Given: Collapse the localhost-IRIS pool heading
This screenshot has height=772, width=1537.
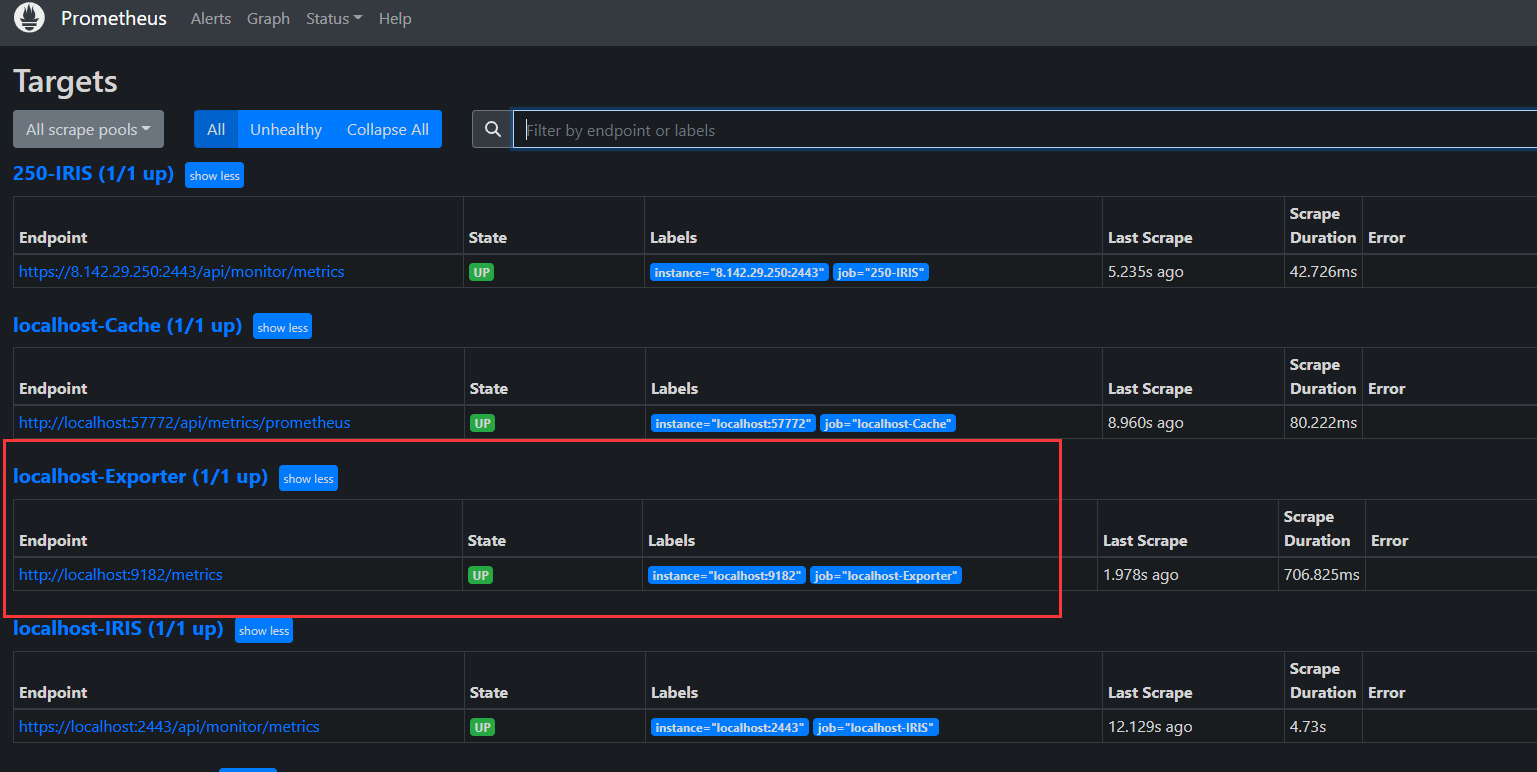Looking at the screenshot, I should tap(118, 629).
